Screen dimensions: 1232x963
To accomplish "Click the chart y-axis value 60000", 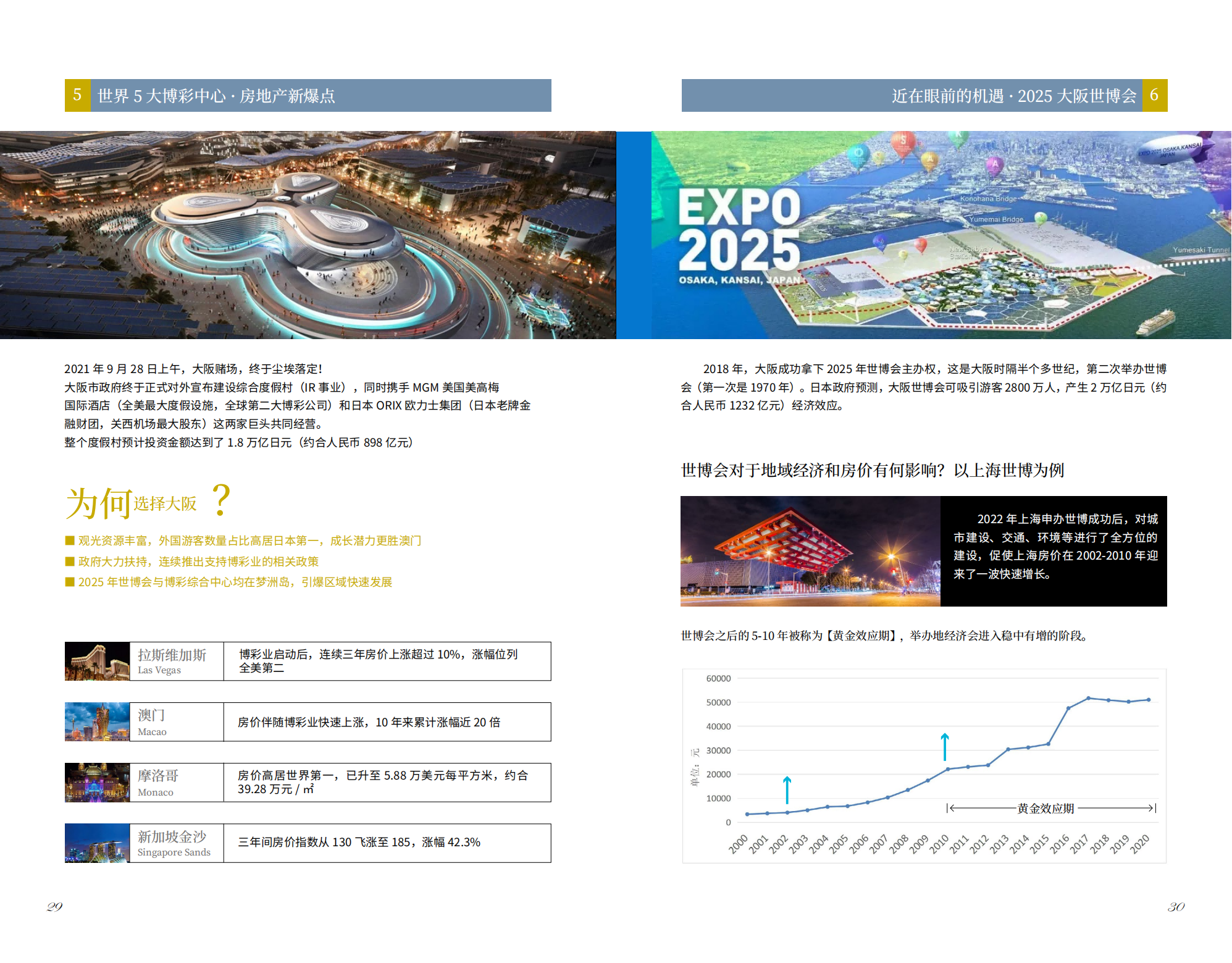I will (718, 678).
